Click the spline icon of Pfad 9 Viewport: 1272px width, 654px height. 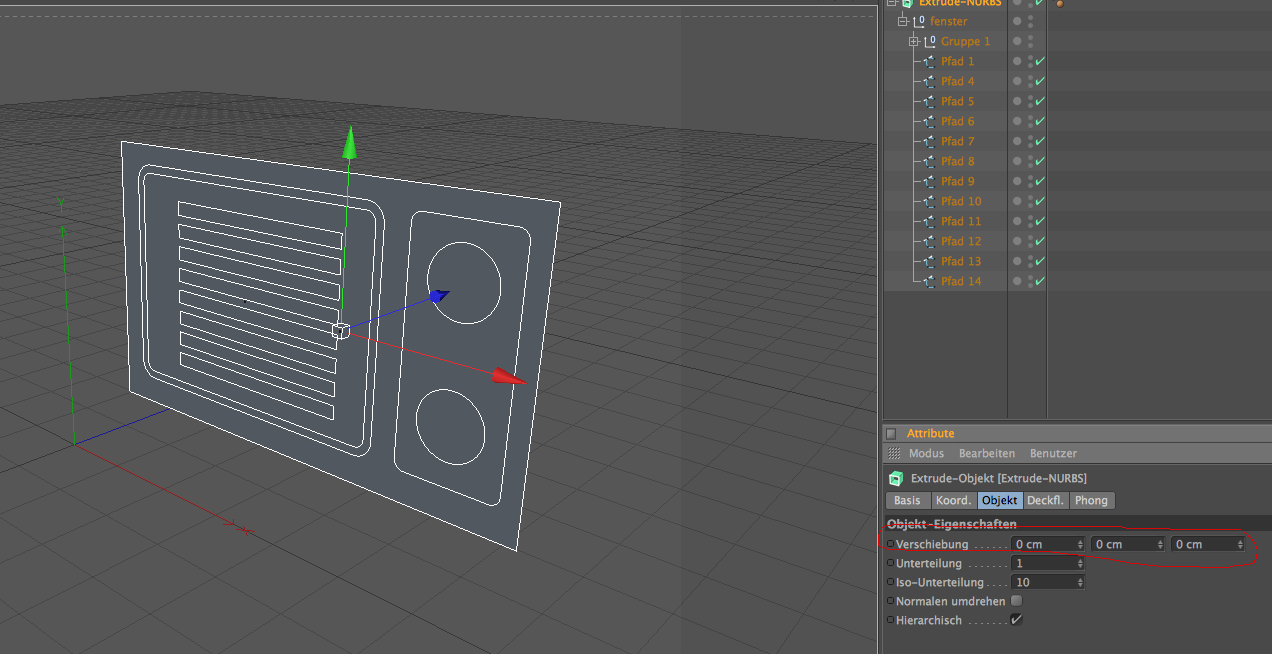pyautogui.click(x=929, y=181)
